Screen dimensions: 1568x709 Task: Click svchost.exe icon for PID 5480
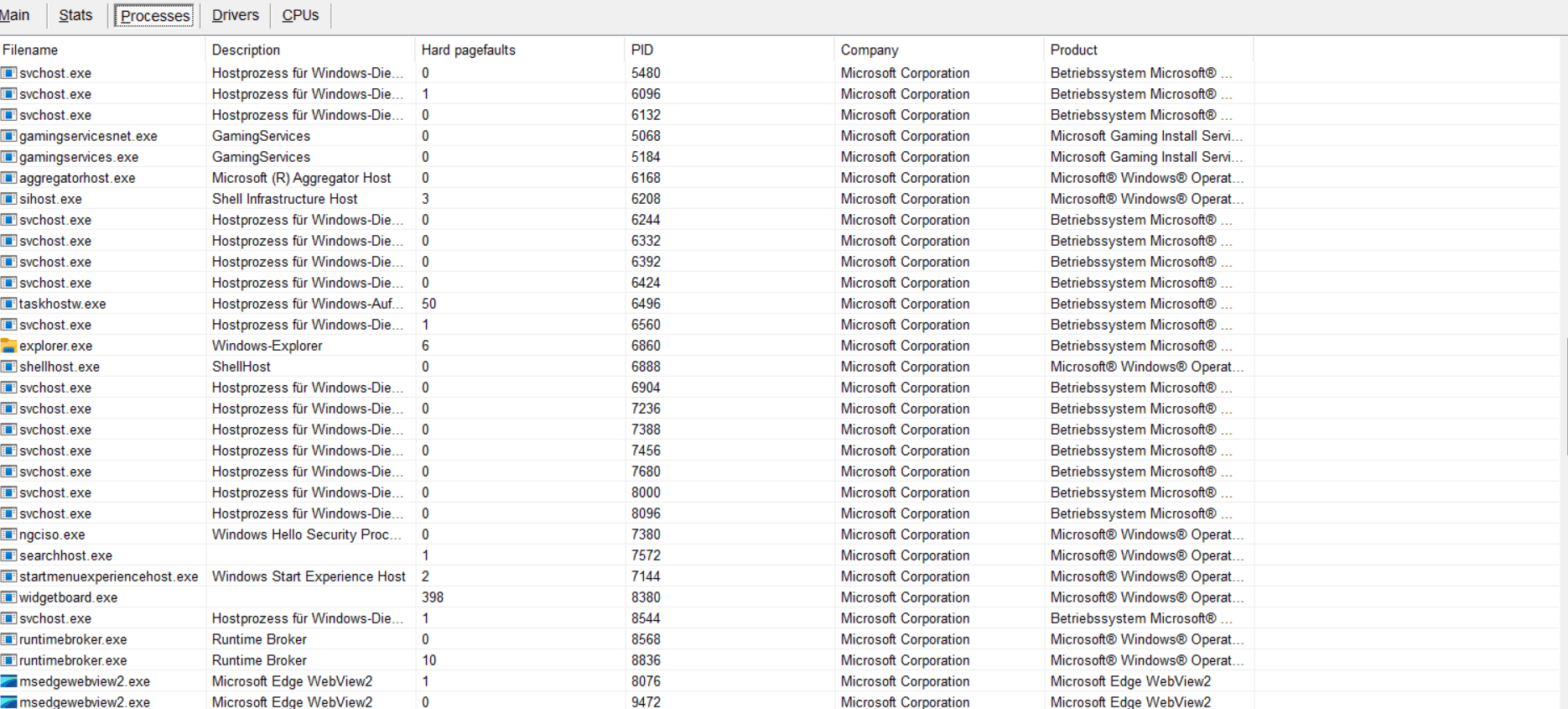(8, 73)
